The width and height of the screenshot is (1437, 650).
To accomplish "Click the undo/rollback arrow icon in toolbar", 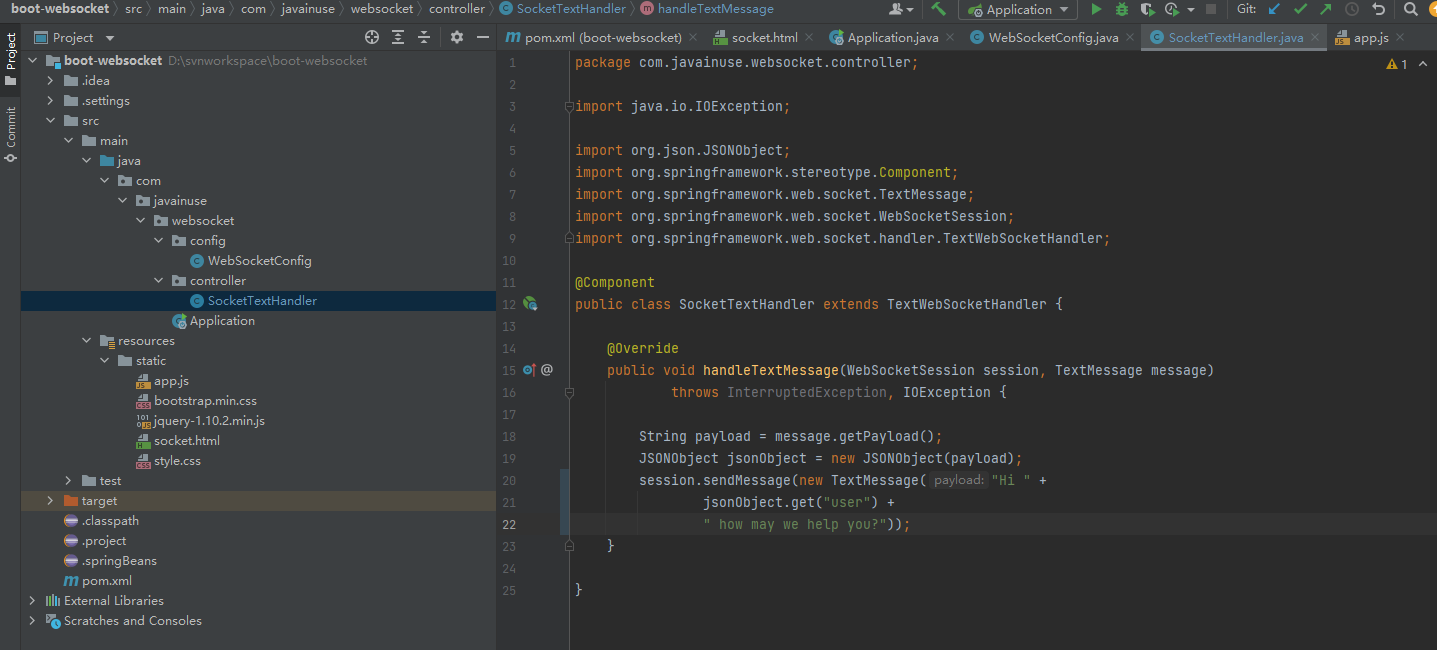I will (x=1379, y=9).
